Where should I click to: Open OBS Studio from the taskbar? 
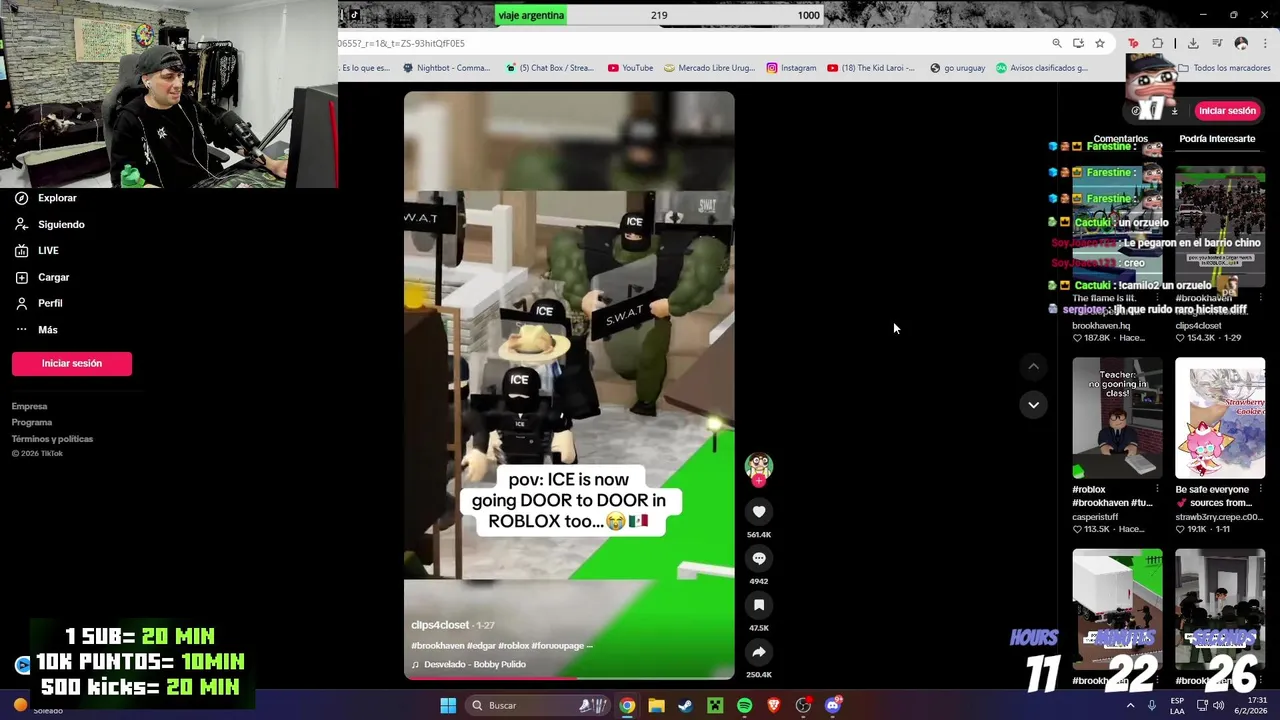pyautogui.click(x=803, y=706)
